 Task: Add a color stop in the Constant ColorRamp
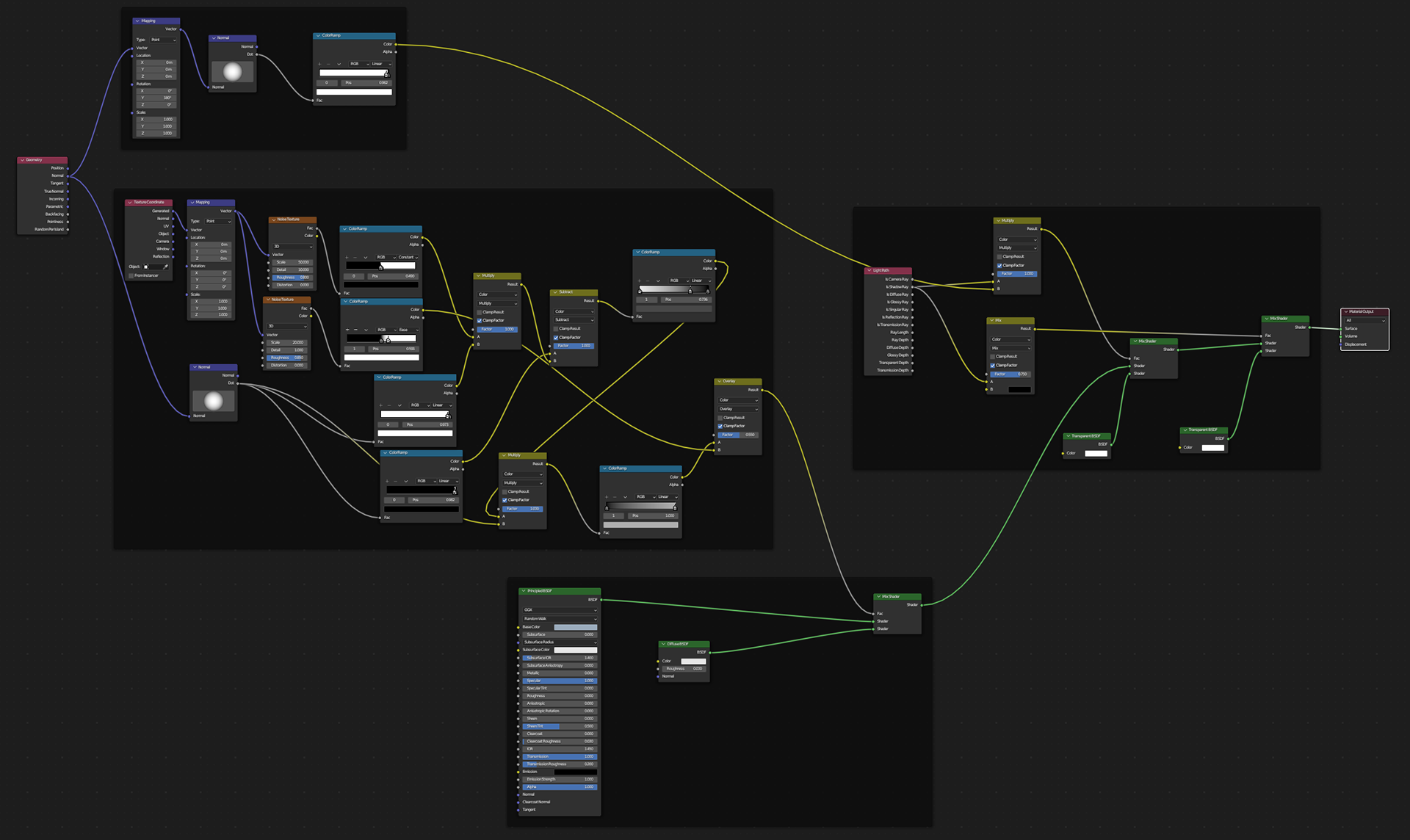point(347,257)
